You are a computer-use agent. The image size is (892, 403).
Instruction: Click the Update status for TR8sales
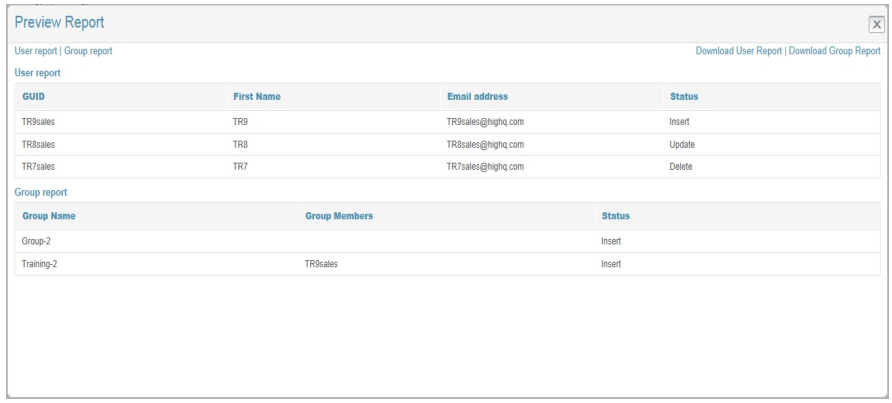[682, 144]
